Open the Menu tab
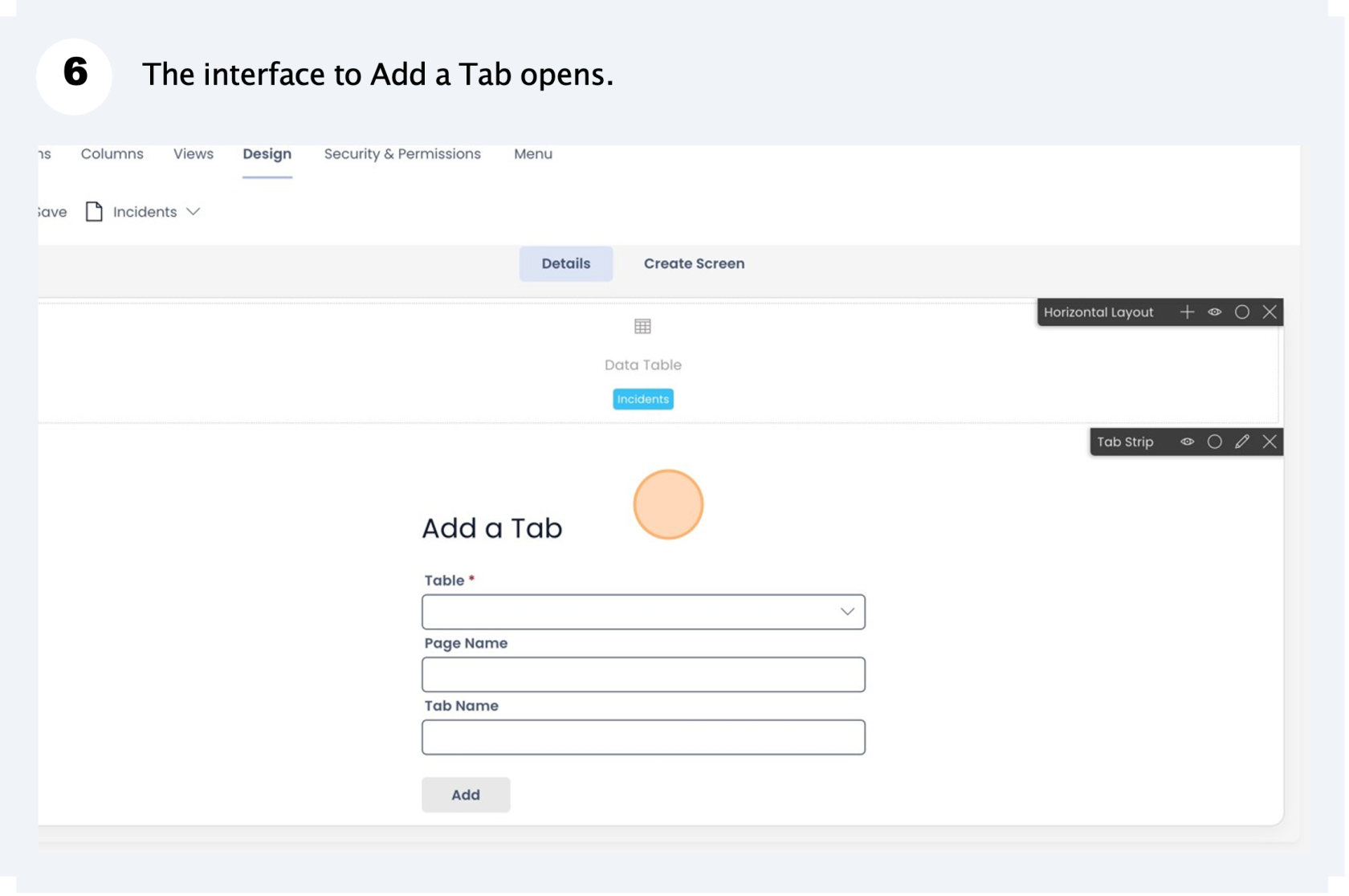1349x896 pixels. [534, 154]
